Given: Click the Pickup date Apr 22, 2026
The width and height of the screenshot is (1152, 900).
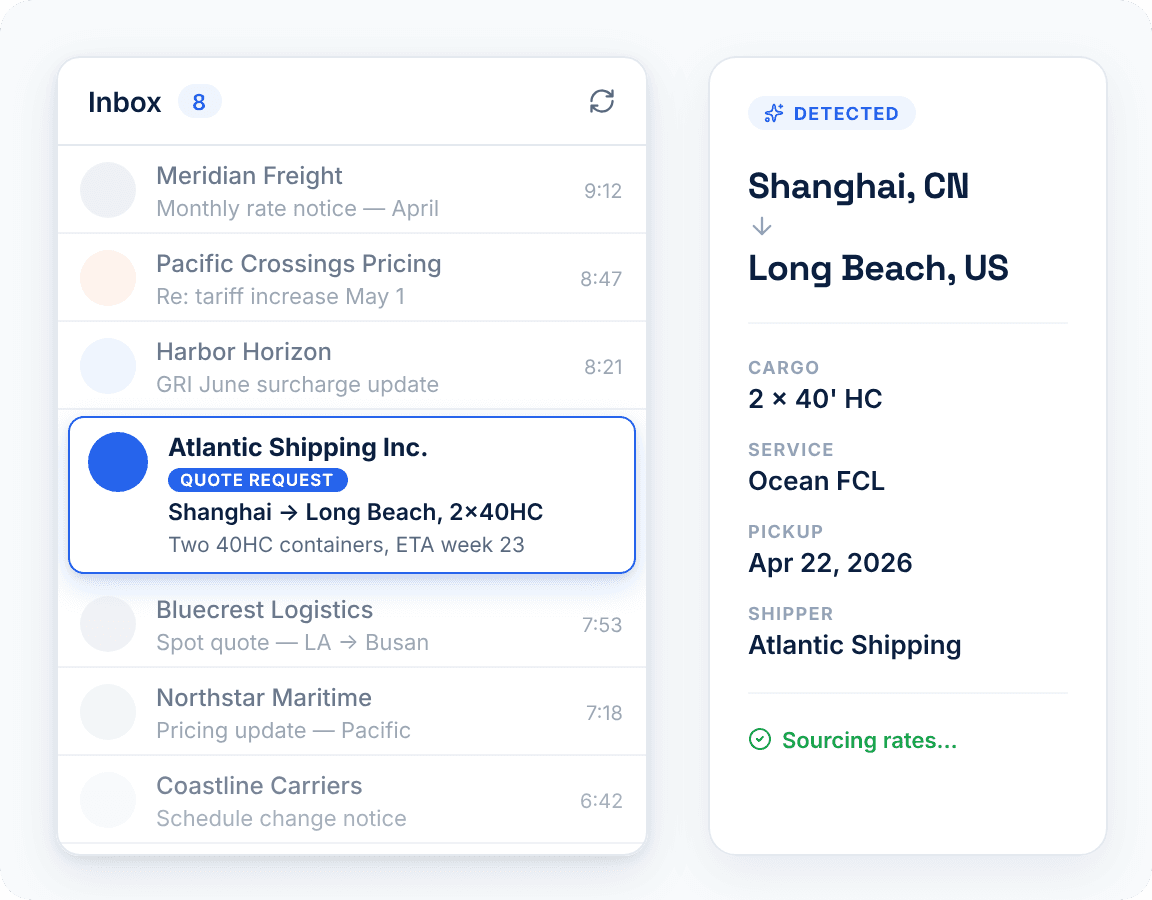Looking at the screenshot, I should click(830, 563).
